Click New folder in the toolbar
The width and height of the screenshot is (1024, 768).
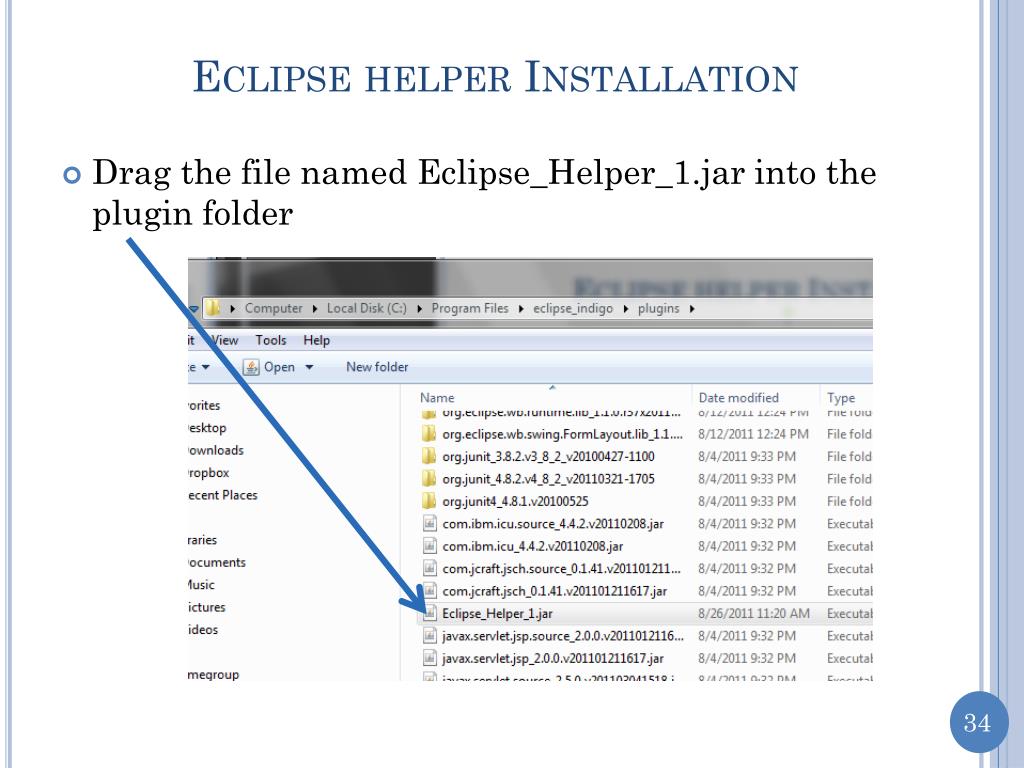377,367
